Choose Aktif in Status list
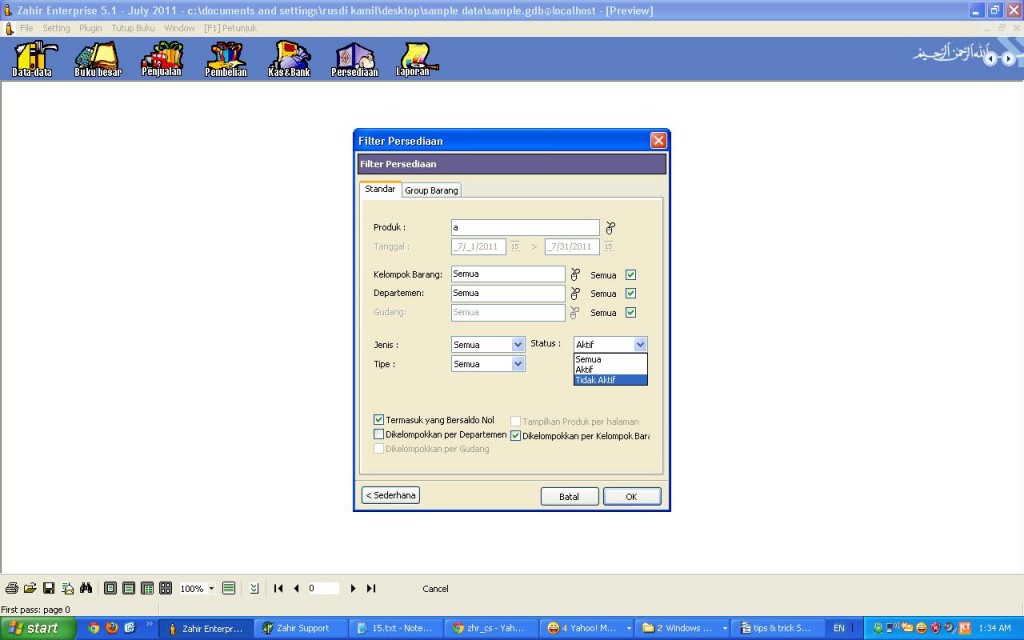Screen dimensions: 1024x640 [611, 370]
